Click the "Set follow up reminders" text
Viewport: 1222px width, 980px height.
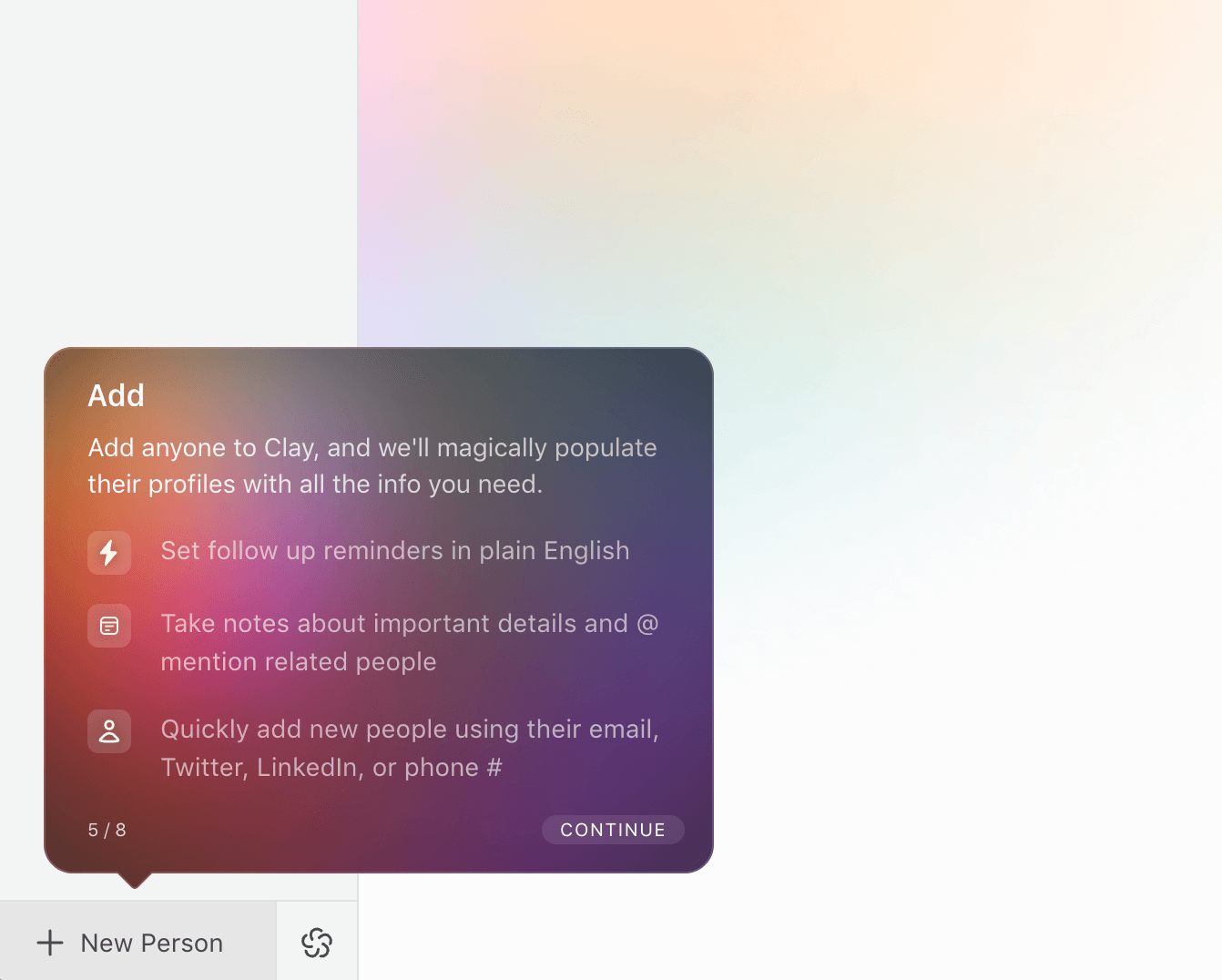(395, 551)
